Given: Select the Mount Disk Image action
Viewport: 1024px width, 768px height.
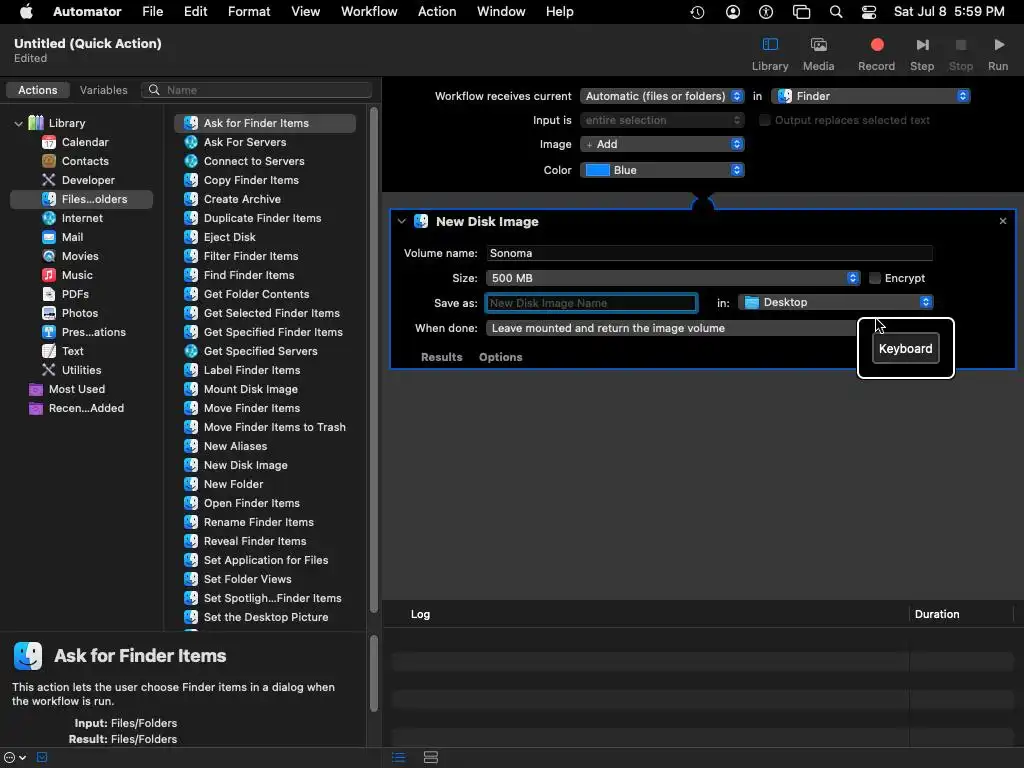Looking at the screenshot, I should (250, 389).
